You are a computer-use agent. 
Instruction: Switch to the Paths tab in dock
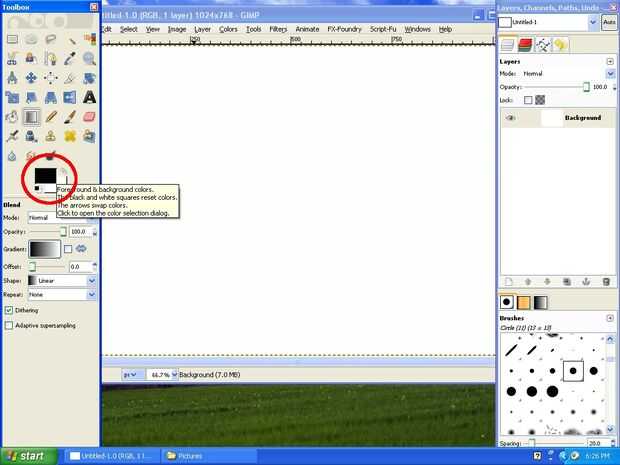[x=543, y=45]
